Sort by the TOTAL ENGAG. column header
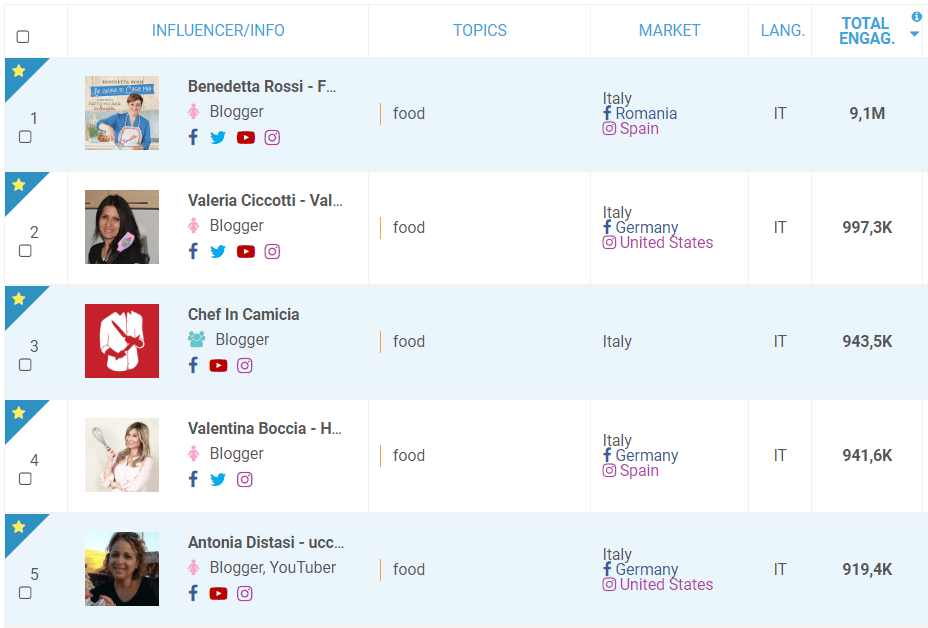 (867, 31)
